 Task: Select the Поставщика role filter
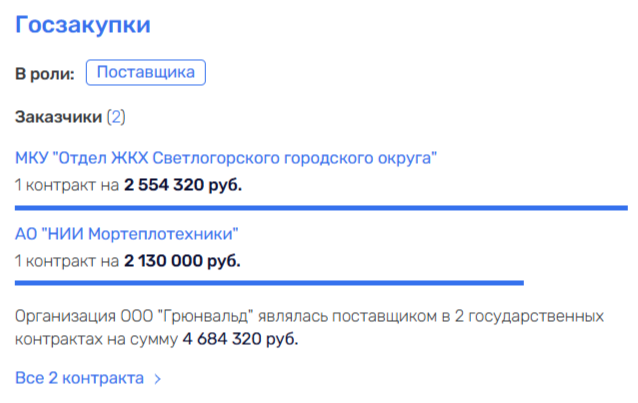pyautogui.click(x=146, y=73)
